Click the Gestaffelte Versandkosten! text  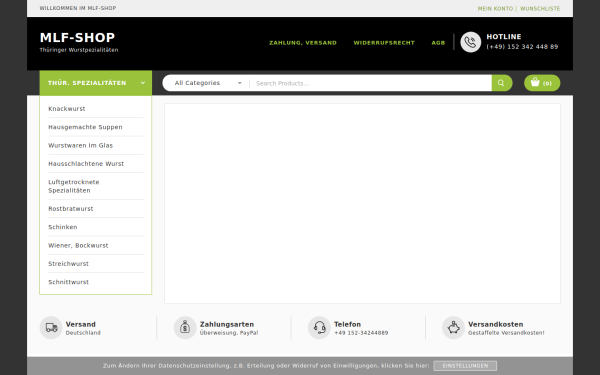tap(506, 333)
